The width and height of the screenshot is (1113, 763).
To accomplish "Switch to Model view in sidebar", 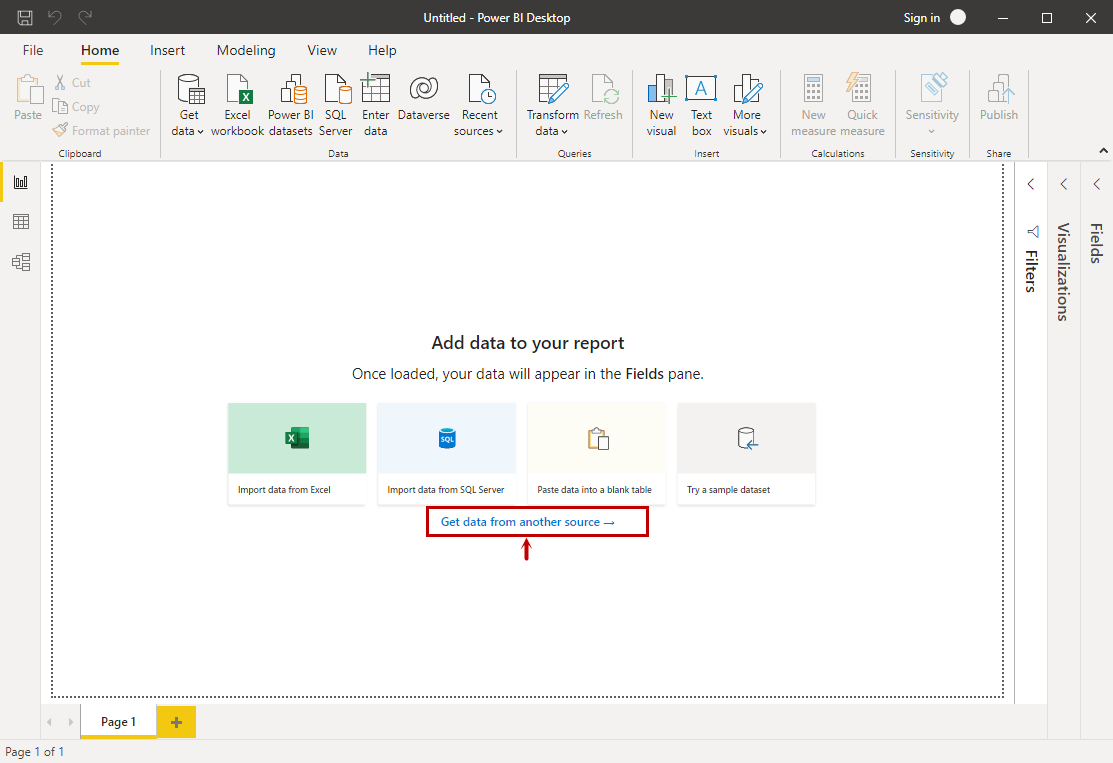I will [x=20, y=262].
